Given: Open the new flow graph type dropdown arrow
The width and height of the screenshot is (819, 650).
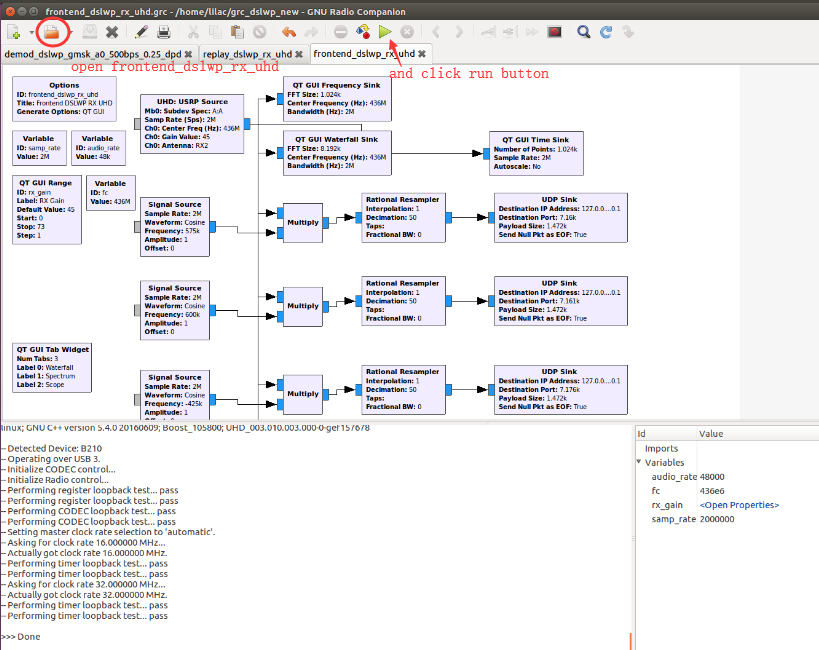Looking at the screenshot, I should click(x=31, y=32).
